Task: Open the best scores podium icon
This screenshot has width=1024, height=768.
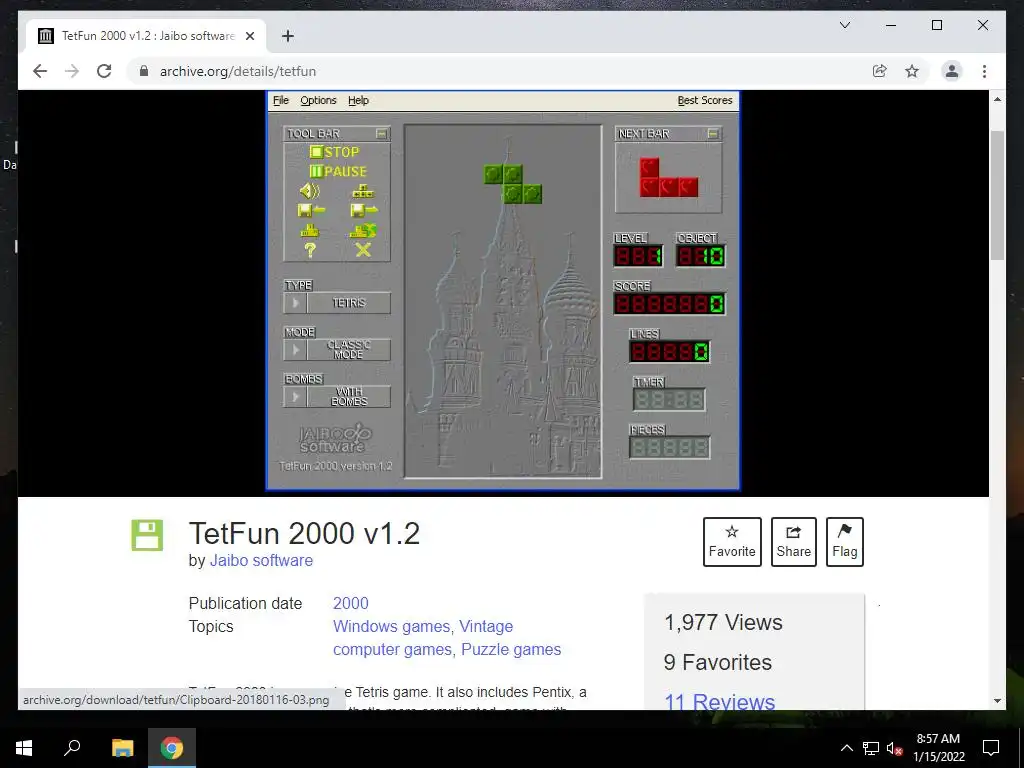Action: click(x=310, y=230)
